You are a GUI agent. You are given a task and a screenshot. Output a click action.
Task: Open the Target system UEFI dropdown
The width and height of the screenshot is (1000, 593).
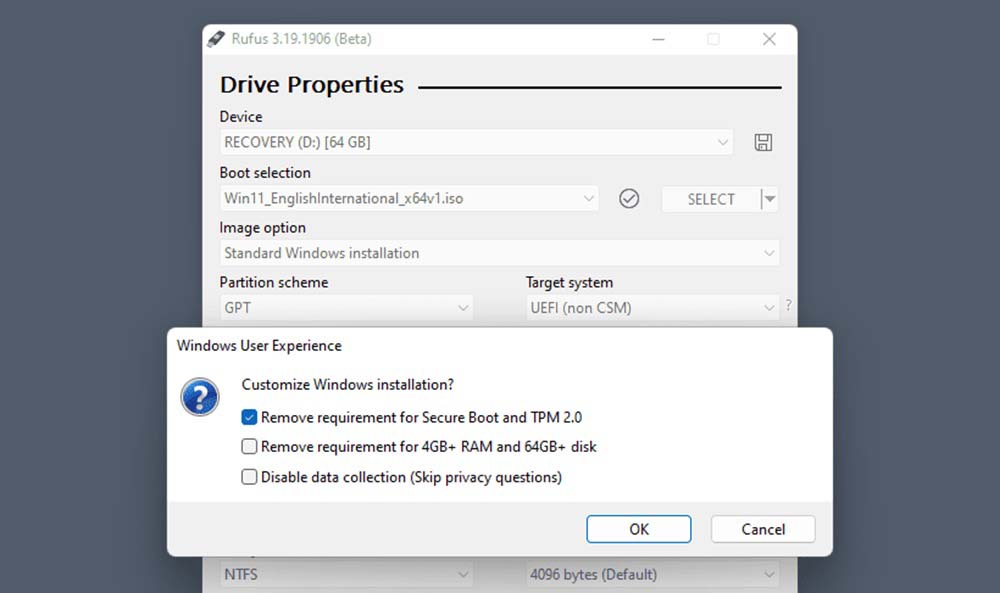[x=652, y=308]
